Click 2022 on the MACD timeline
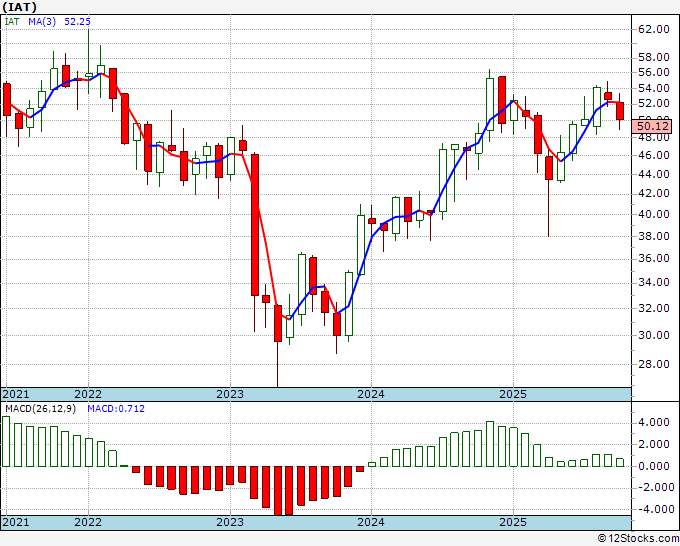 [88, 522]
